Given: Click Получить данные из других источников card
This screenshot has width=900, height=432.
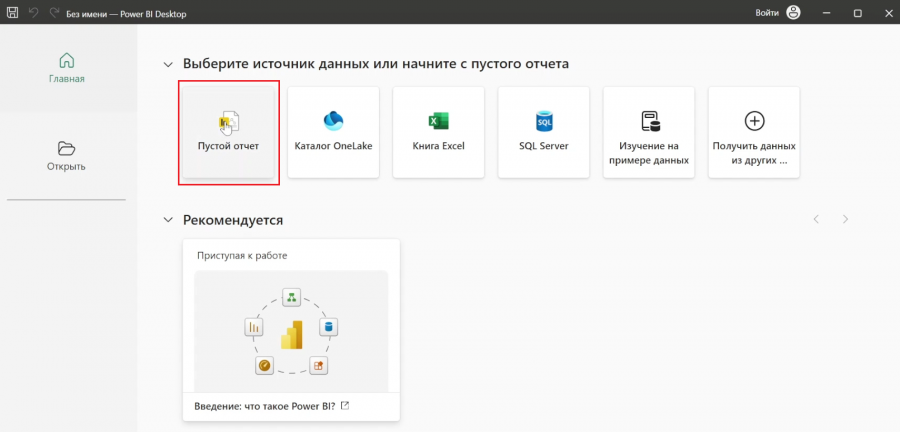Looking at the screenshot, I should (754, 133).
